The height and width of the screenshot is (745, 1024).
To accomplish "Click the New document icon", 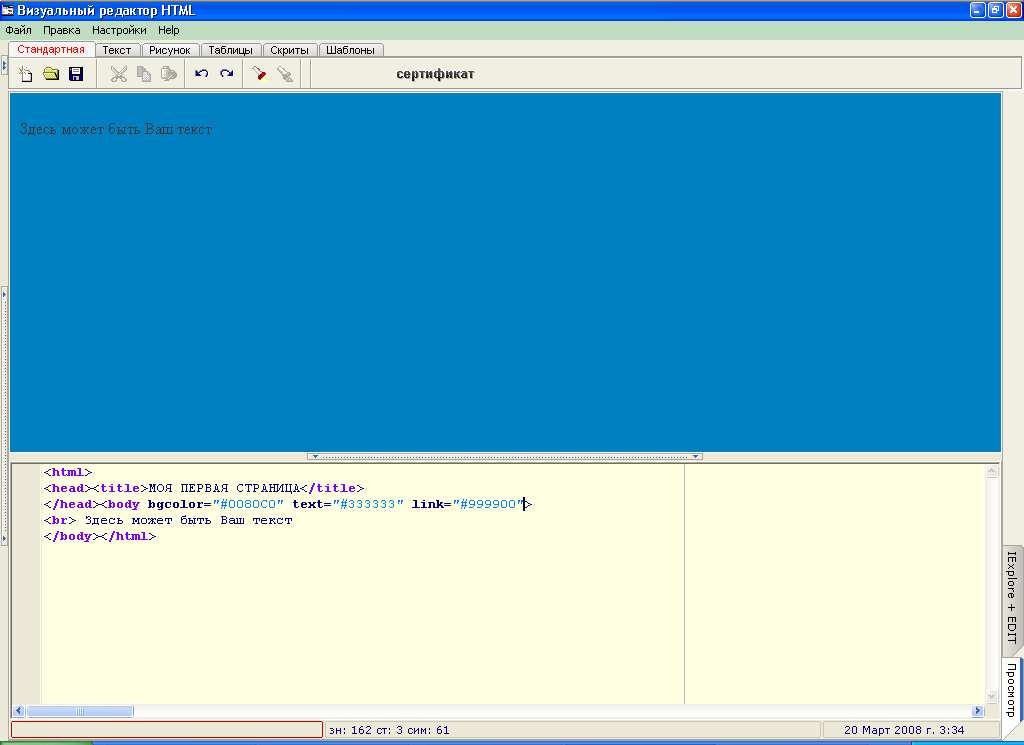I will click(x=26, y=74).
